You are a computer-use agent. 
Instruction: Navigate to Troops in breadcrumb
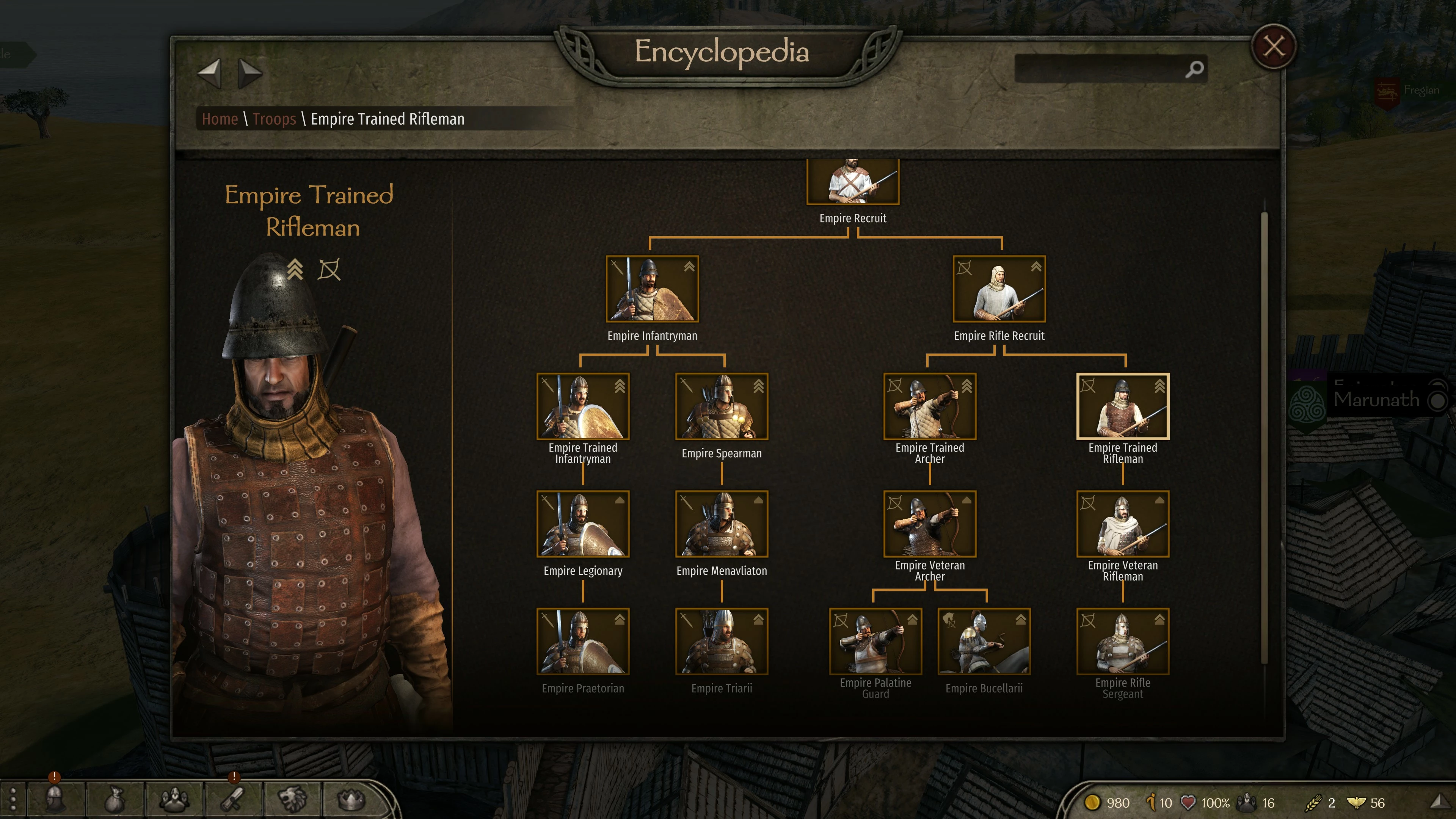pos(274,119)
